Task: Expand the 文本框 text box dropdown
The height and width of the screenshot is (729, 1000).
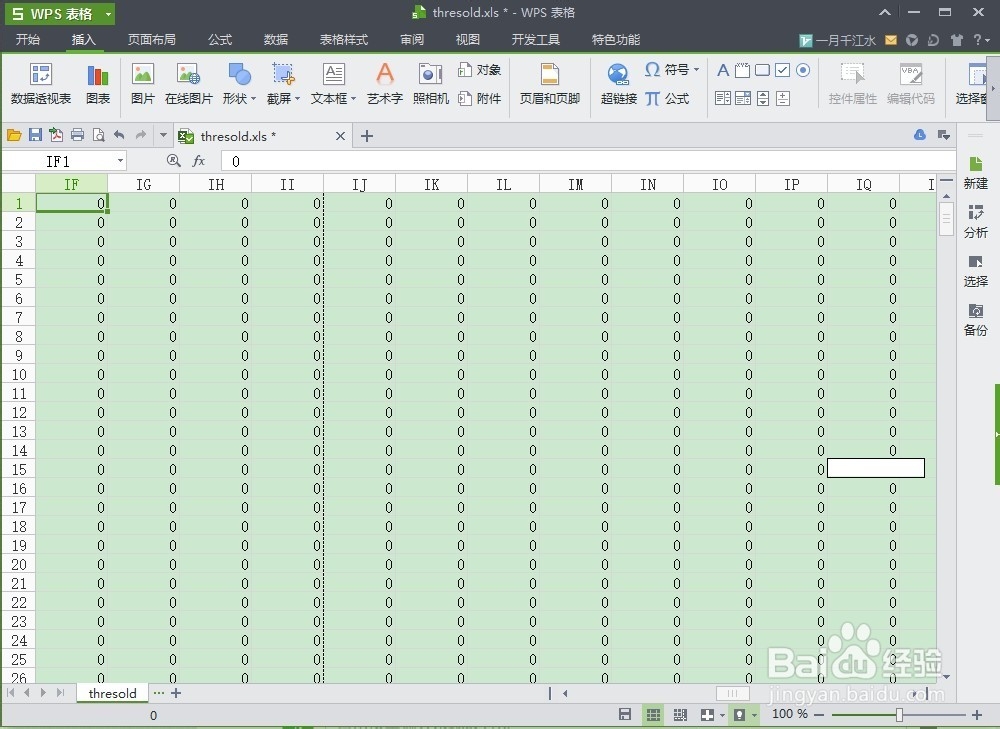Action: 353,99
